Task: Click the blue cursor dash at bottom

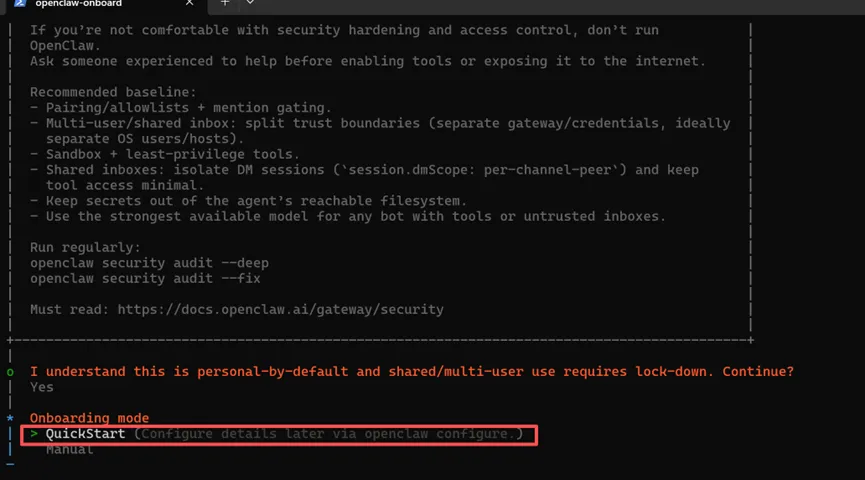Action: pyautogui.click(x=10, y=465)
